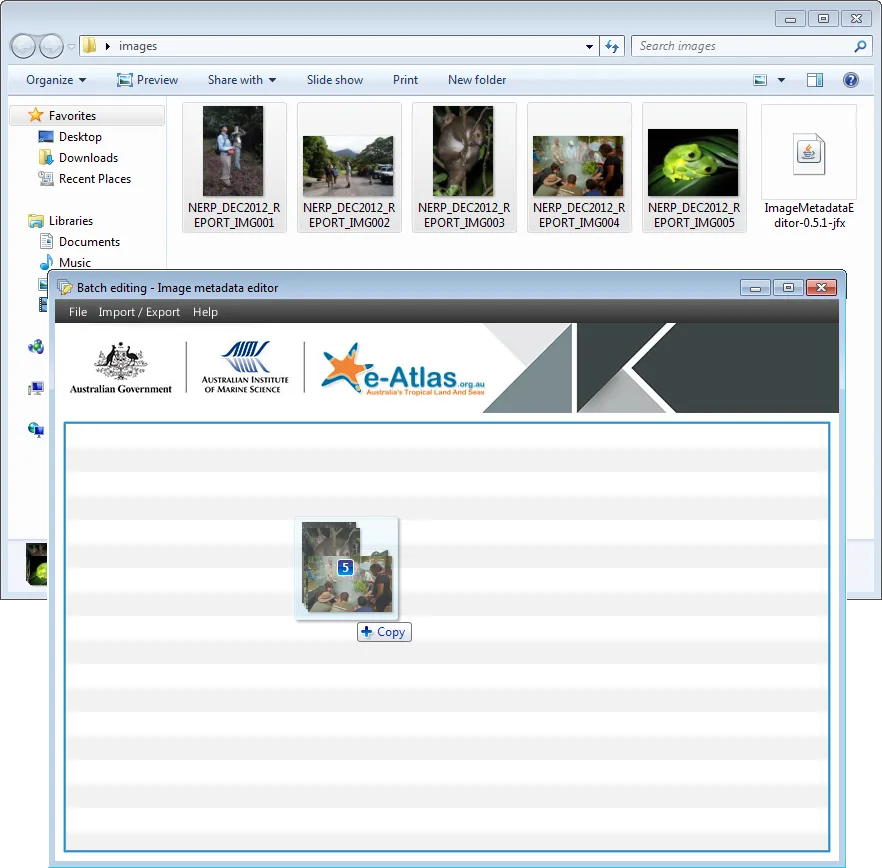882x868 pixels.
Task: Click the Homegroup icon in navigation pane
Action: 36,347
